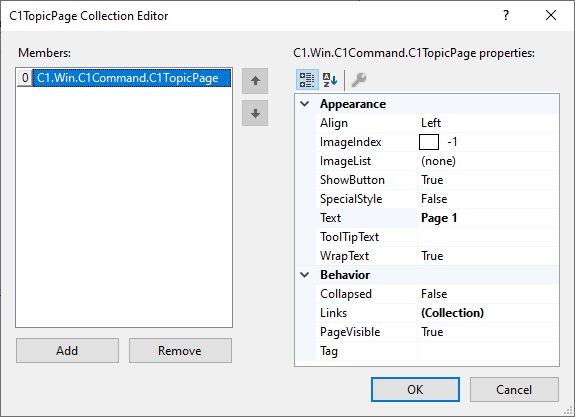
Task: Click SpecialStyle's False value
Action: [434, 199]
